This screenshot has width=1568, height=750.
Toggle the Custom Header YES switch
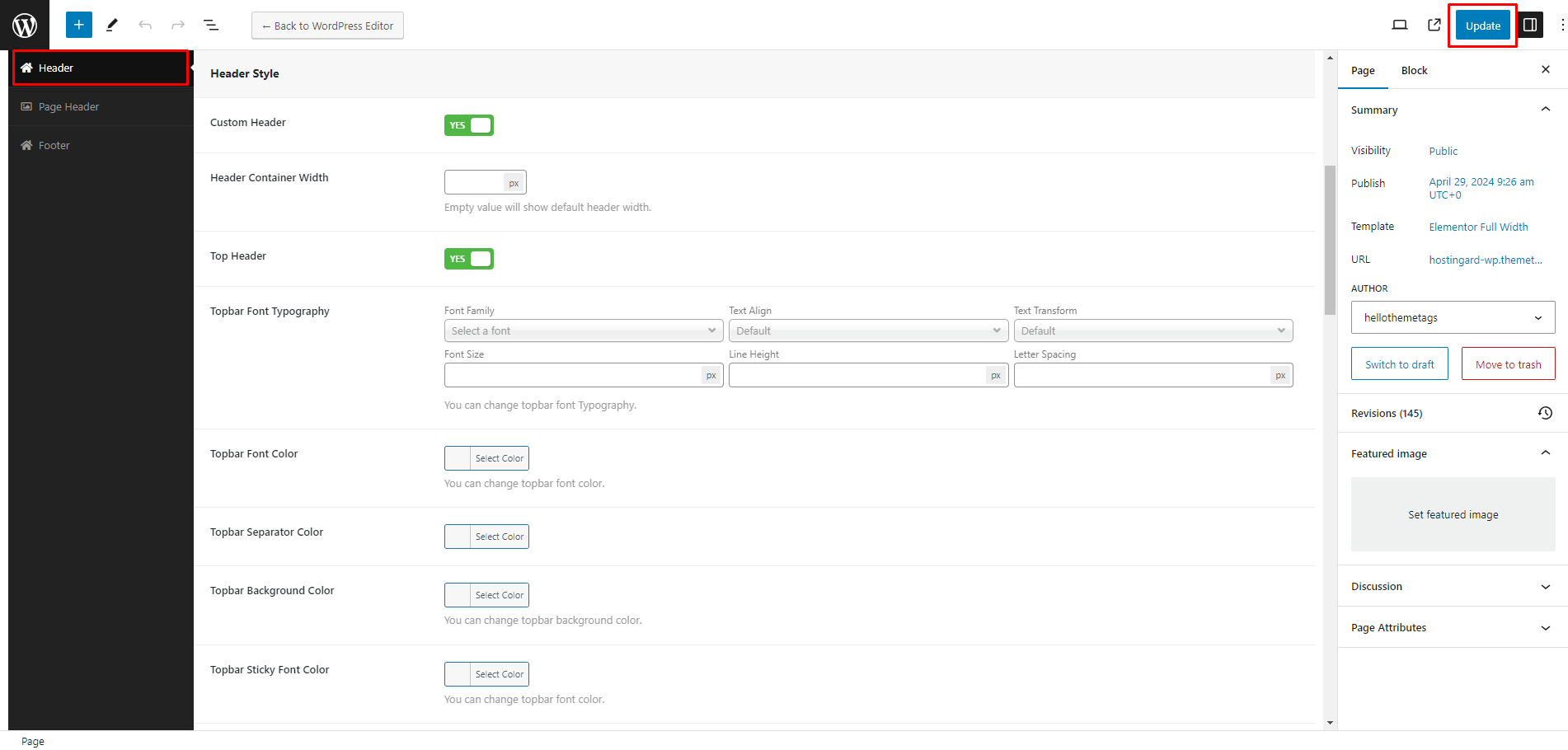pos(469,125)
